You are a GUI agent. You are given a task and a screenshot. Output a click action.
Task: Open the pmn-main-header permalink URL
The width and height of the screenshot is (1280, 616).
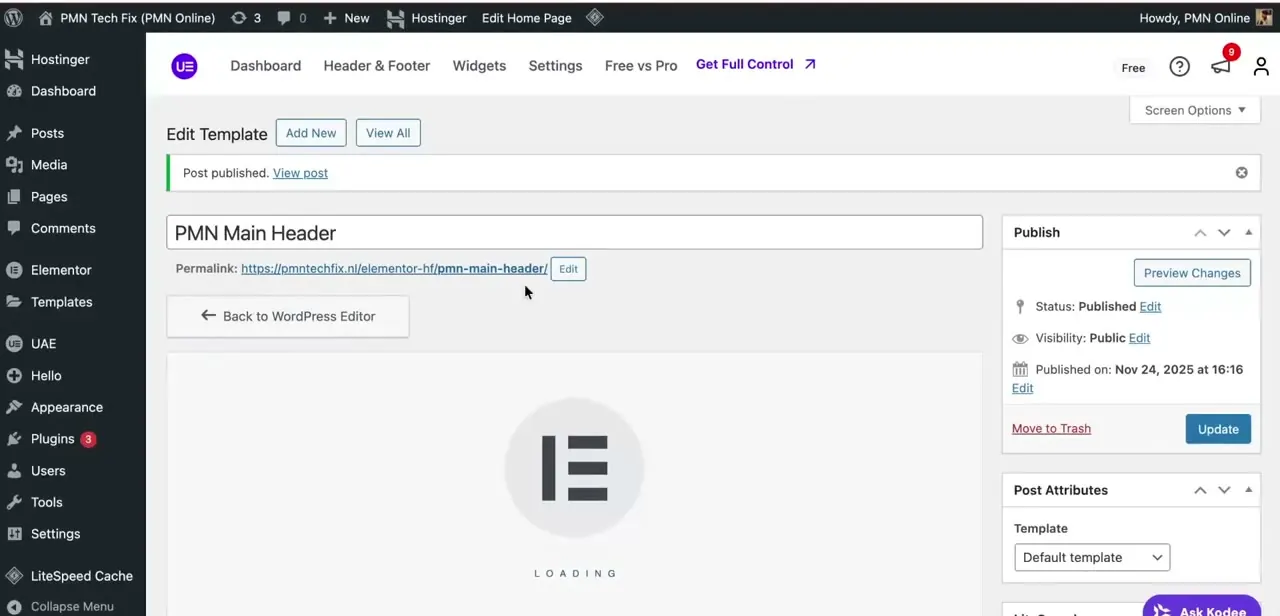coord(394,269)
